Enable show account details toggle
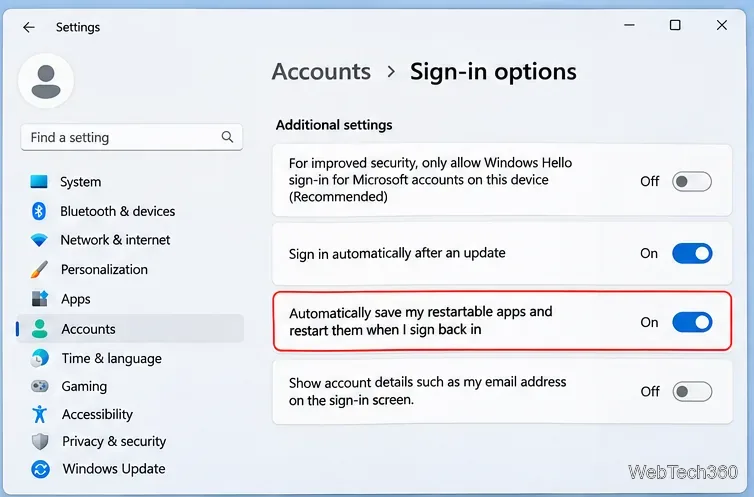 tap(692, 392)
